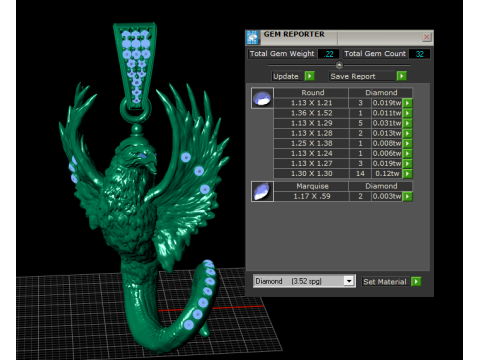Click the Total Gem Weight label
480x360 pixels.
click(x=282, y=54)
